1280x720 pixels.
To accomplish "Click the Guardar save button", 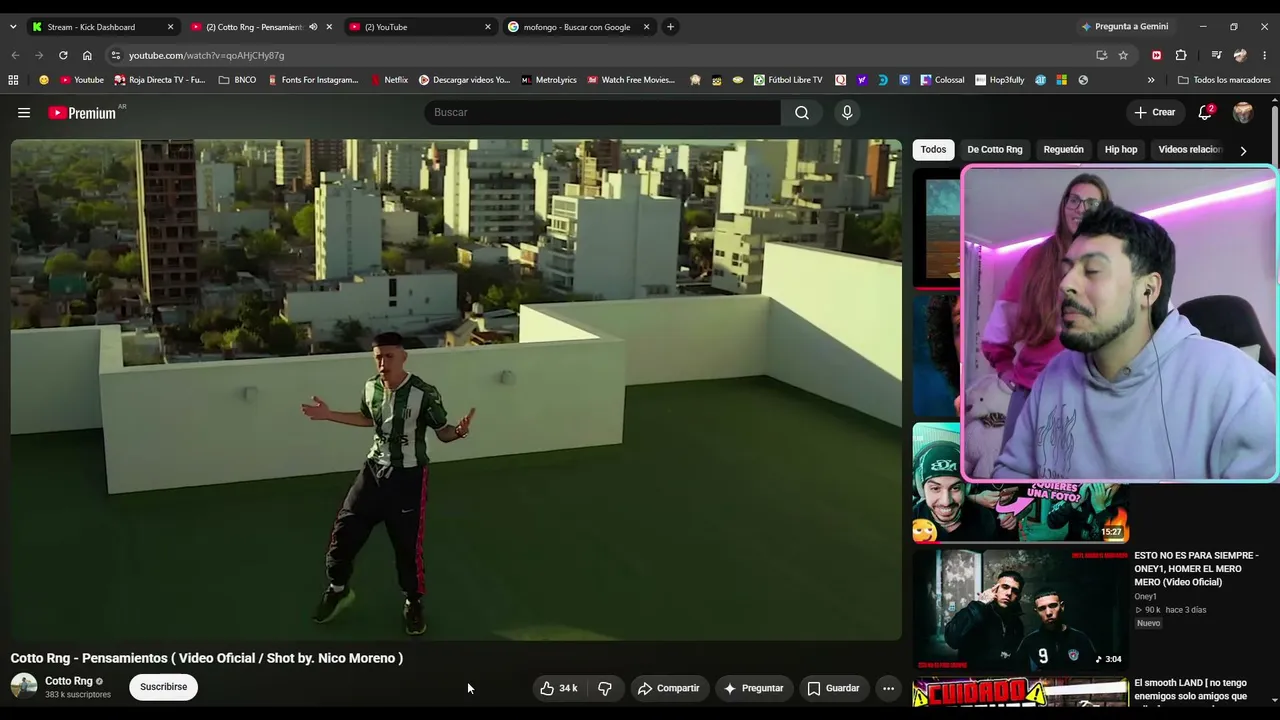I will [833, 688].
